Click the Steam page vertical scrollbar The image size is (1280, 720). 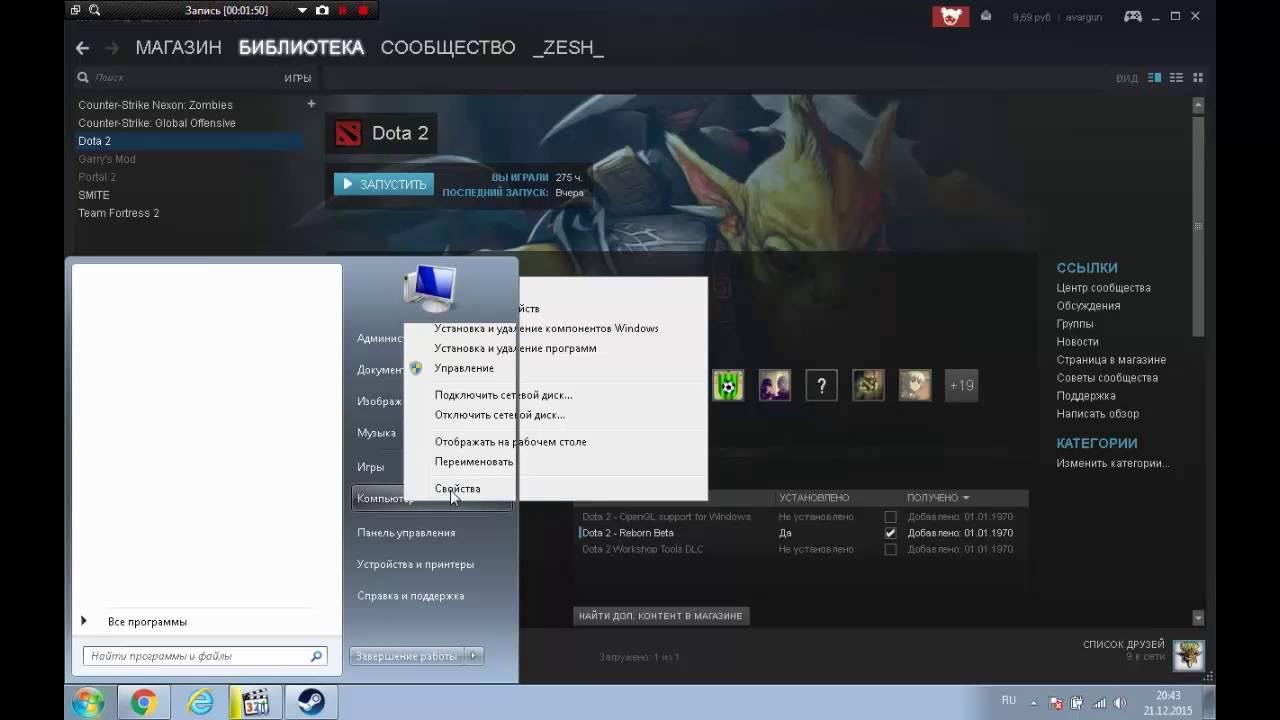(1198, 227)
